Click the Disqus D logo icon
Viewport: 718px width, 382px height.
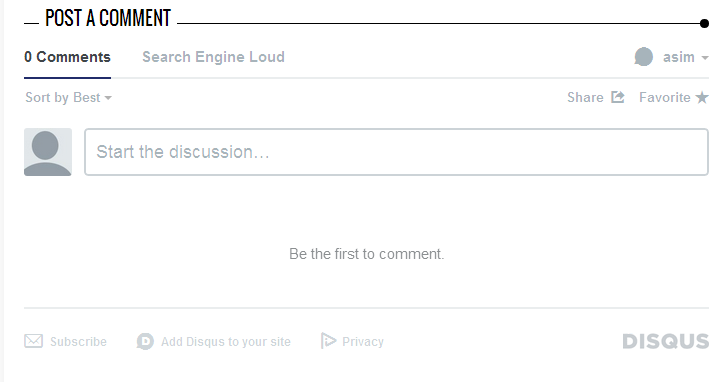pyautogui.click(x=145, y=341)
